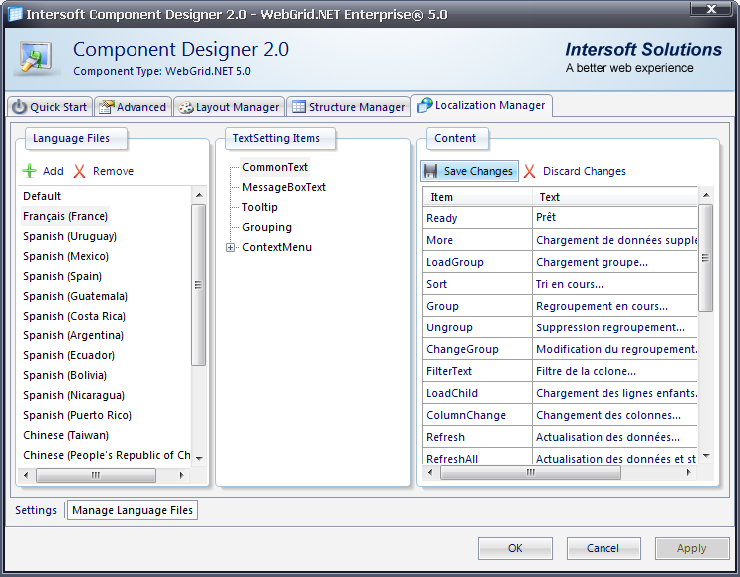Viewport: 740px width, 577px height.
Task: Switch to the Structure Manager tab
Action: [349, 107]
